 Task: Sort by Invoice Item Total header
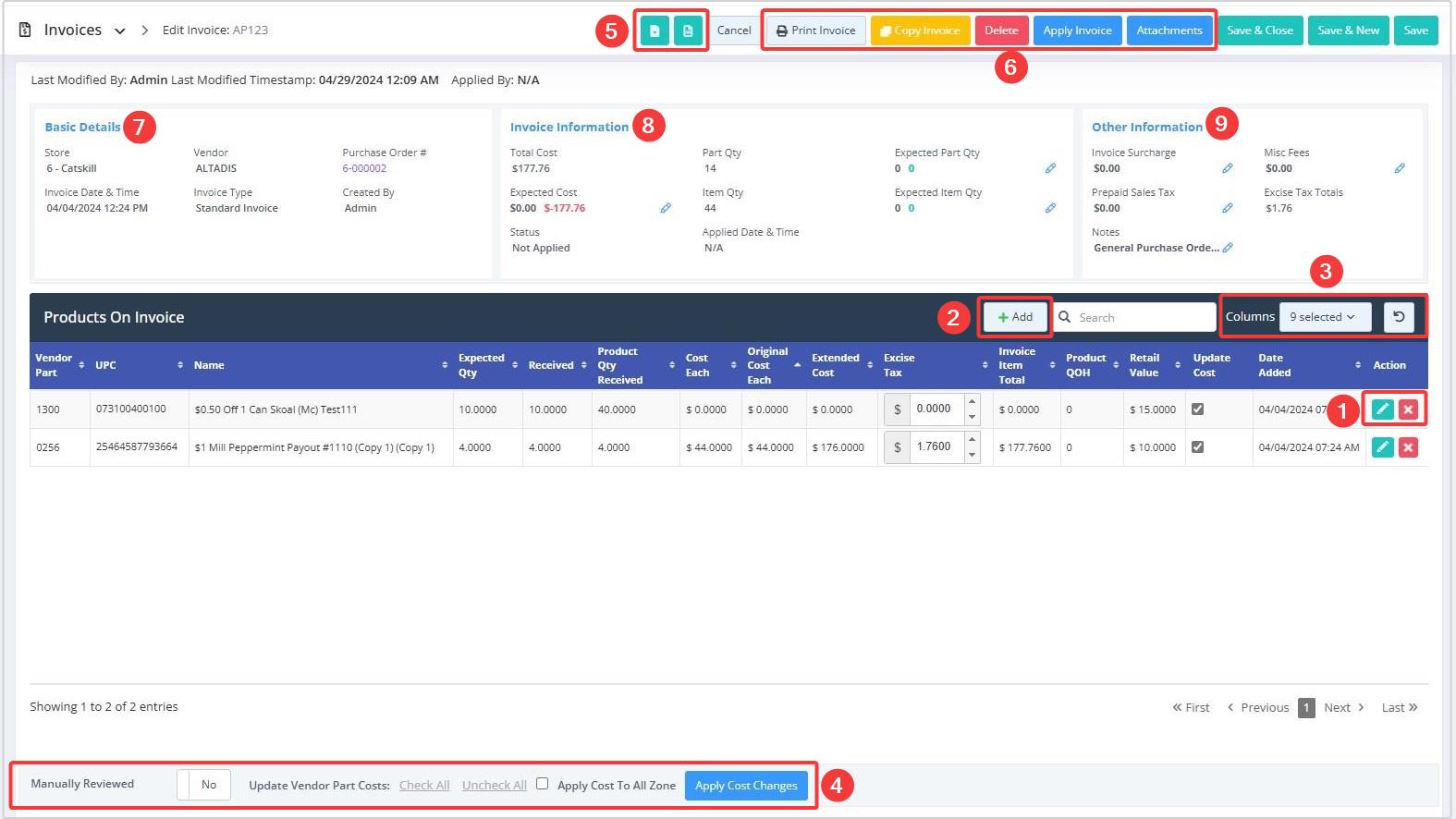[x=1026, y=365]
